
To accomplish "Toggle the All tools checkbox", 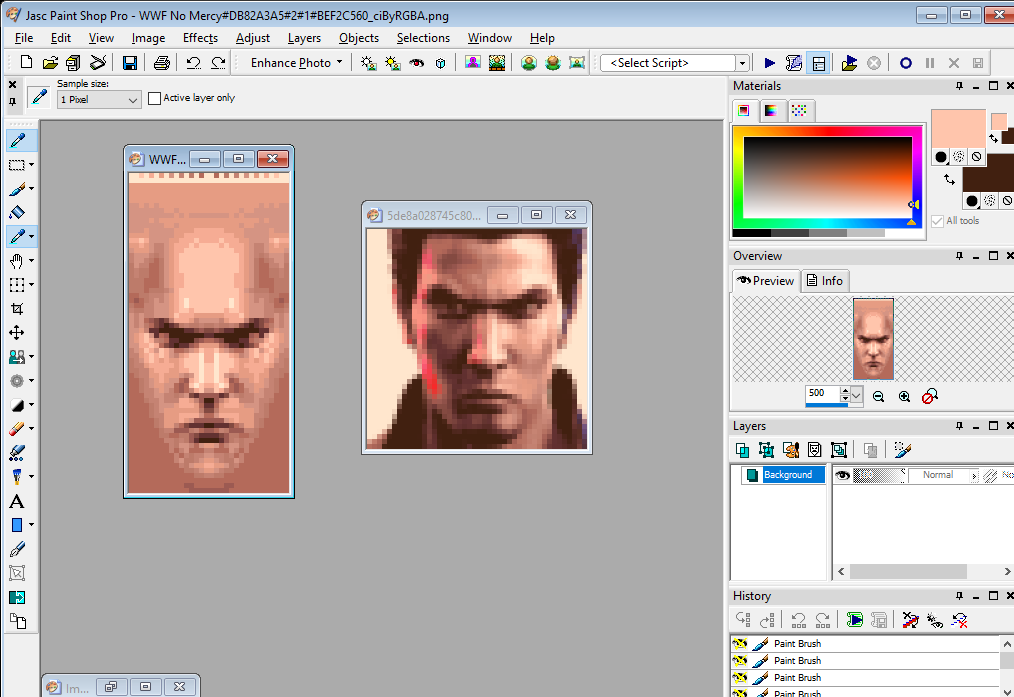I will pos(937,221).
